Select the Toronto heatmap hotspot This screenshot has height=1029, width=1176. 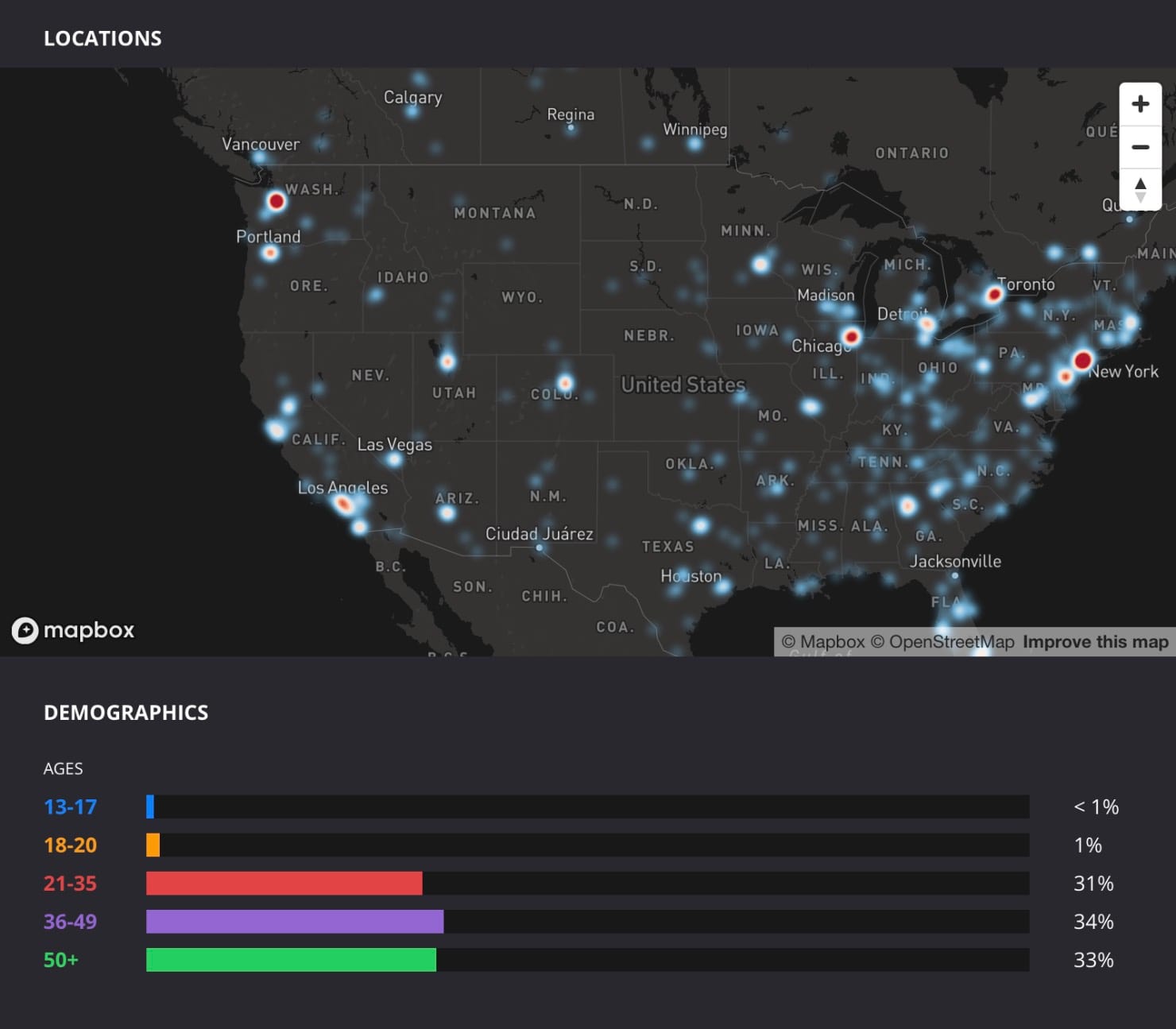pyautogui.click(x=993, y=295)
